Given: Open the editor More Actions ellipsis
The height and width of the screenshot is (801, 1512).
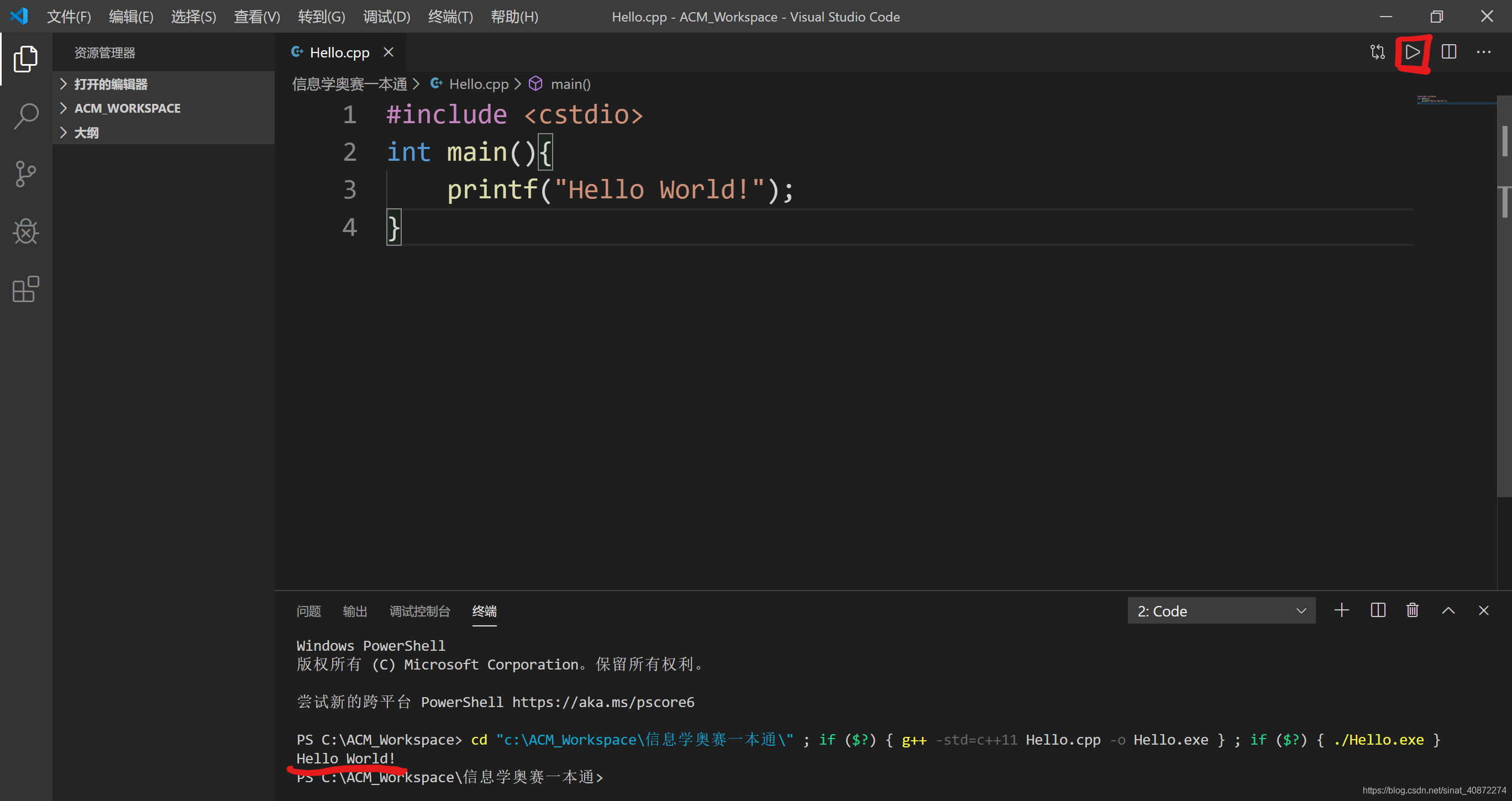Looking at the screenshot, I should [1484, 52].
